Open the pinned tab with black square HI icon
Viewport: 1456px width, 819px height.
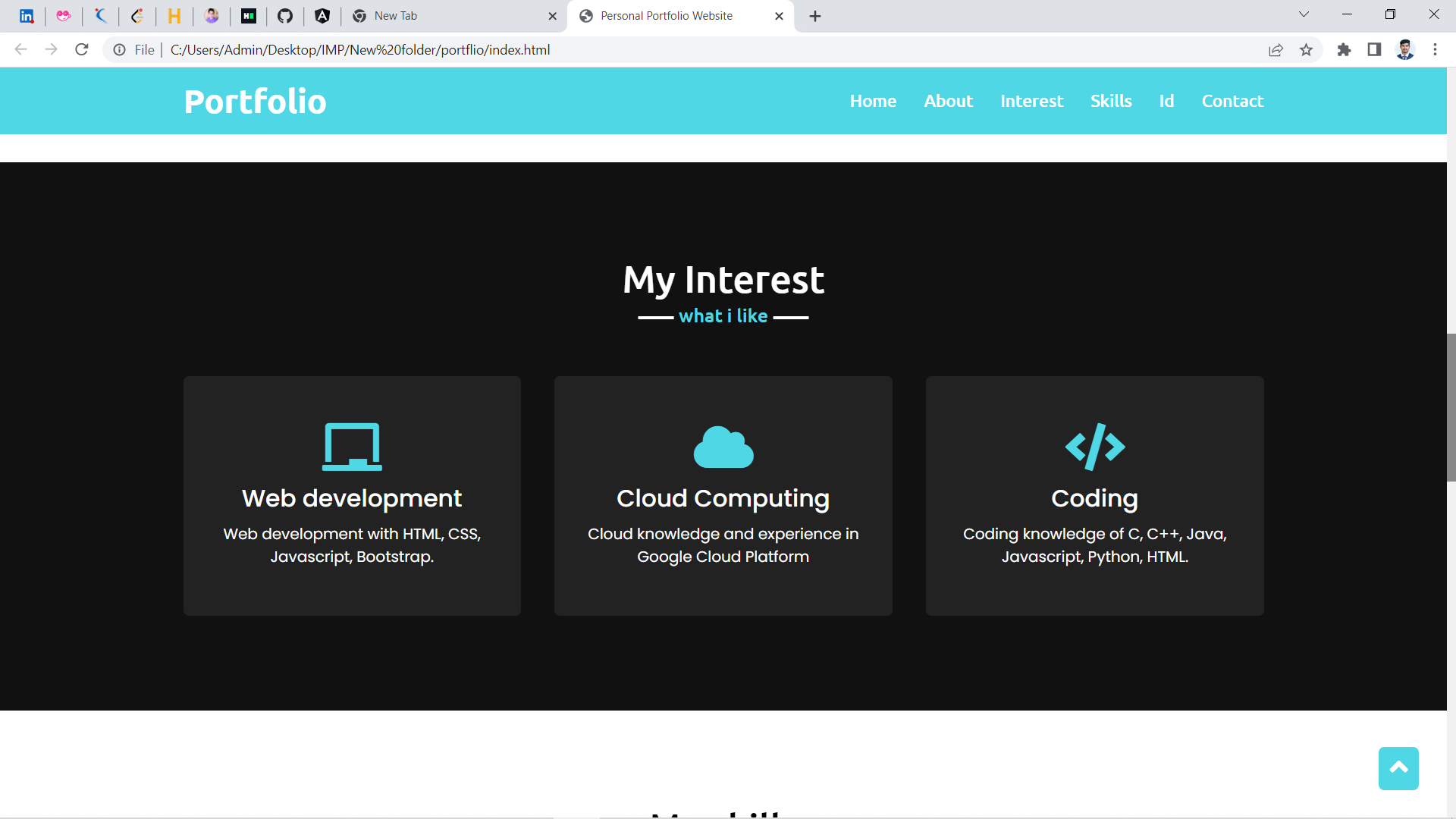pos(249,16)
